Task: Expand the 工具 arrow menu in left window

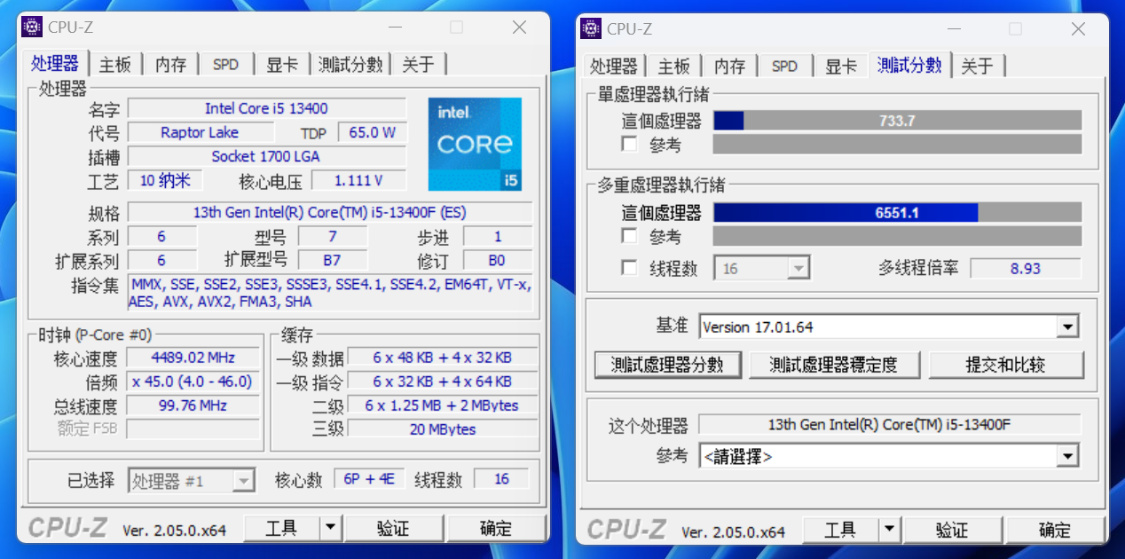Action: point(330,529)
